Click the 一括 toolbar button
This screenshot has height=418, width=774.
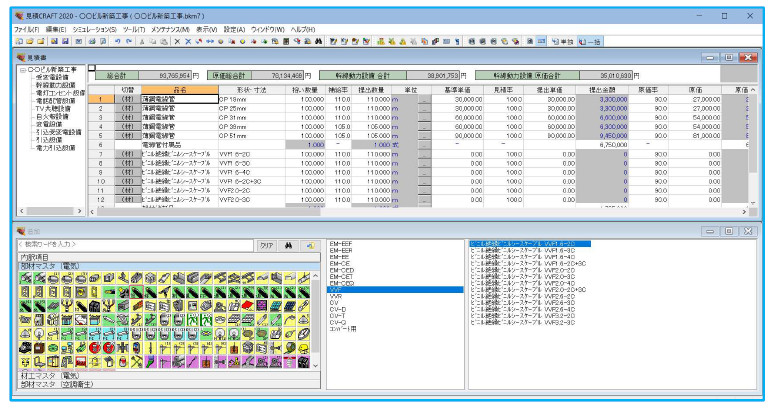point(589,41)
